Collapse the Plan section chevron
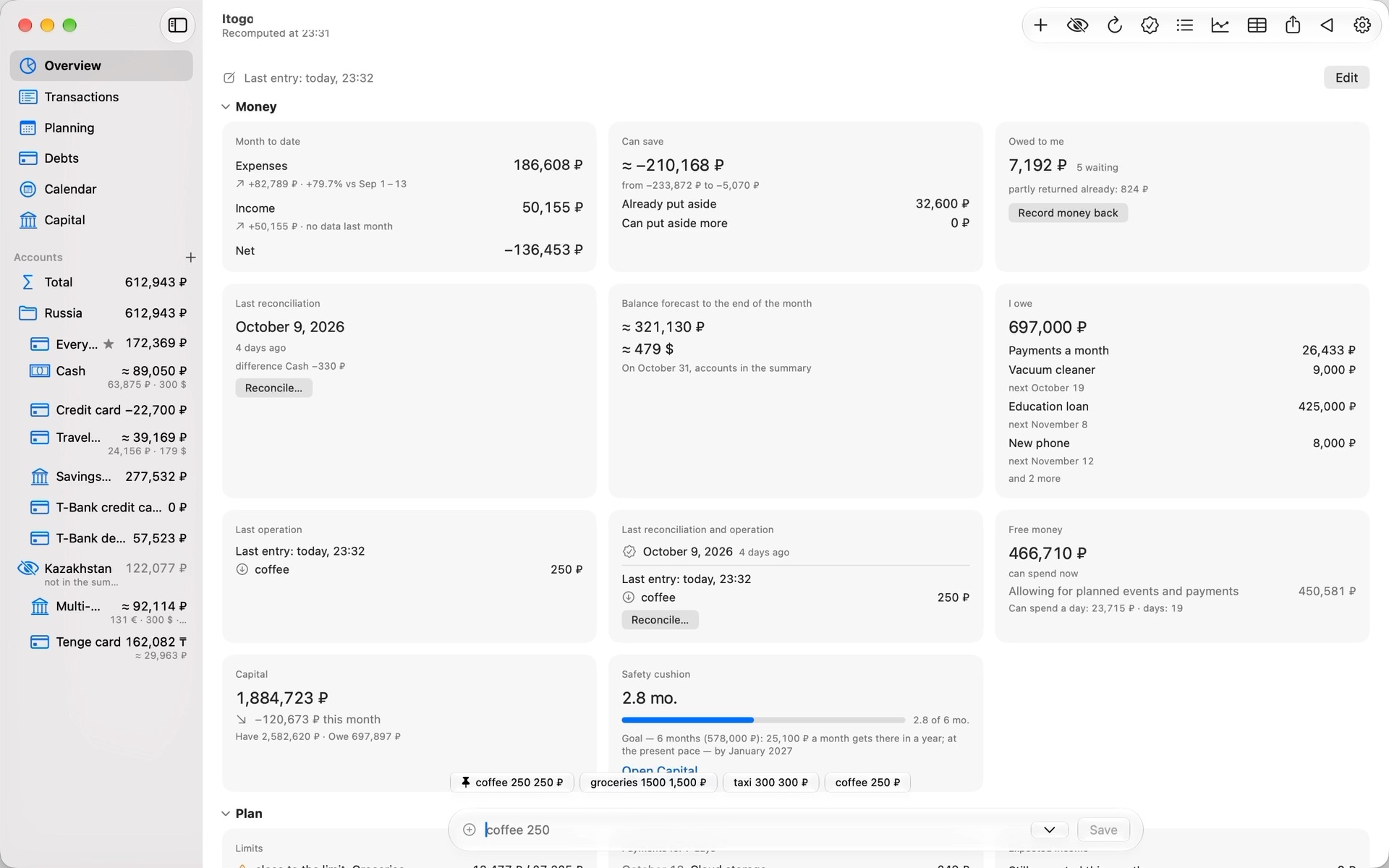This screenshot has width=1389, height=868. tap(226, 814)
